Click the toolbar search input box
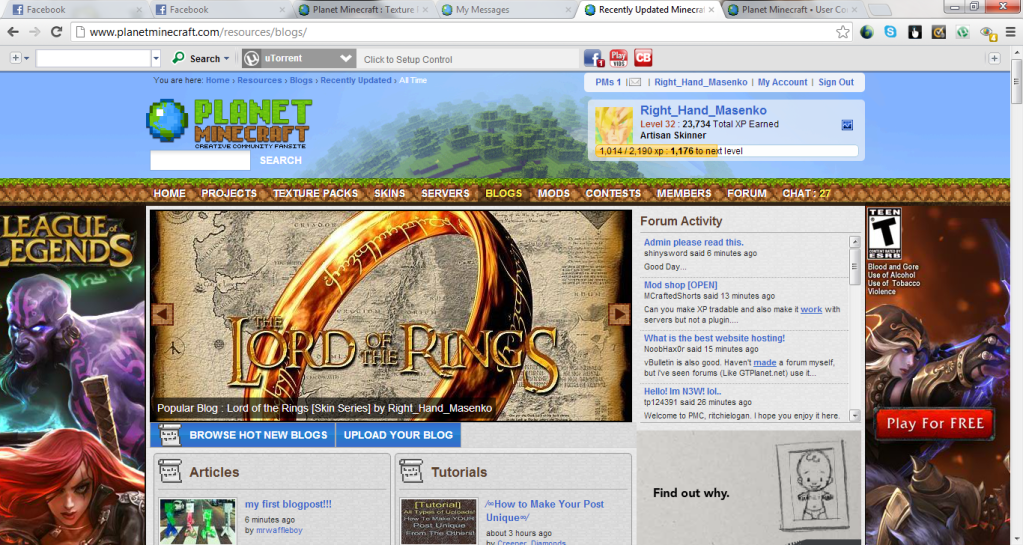1023x545 pixels. click(93, 59)
